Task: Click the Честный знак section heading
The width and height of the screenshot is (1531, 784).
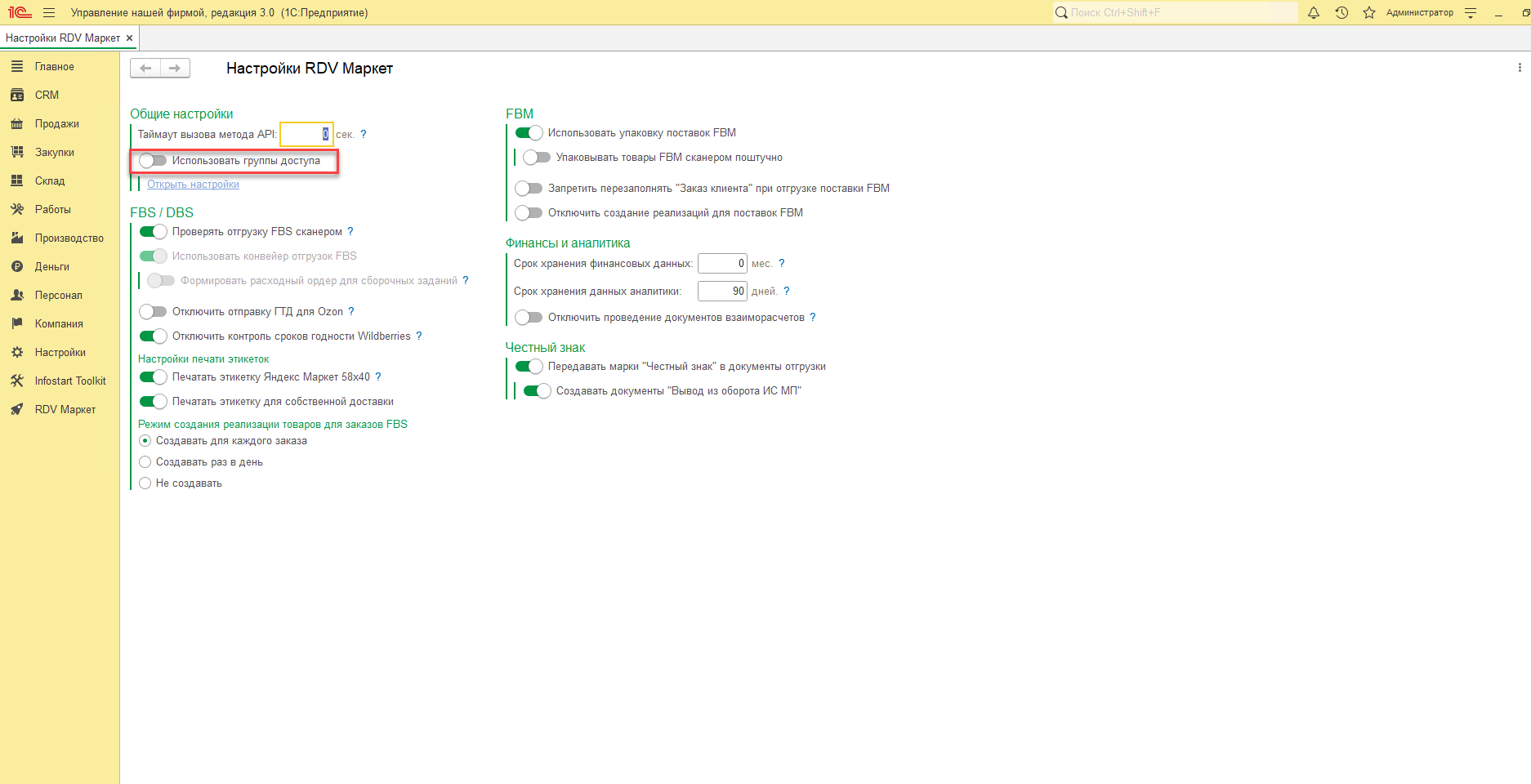Action: point(545,347)
